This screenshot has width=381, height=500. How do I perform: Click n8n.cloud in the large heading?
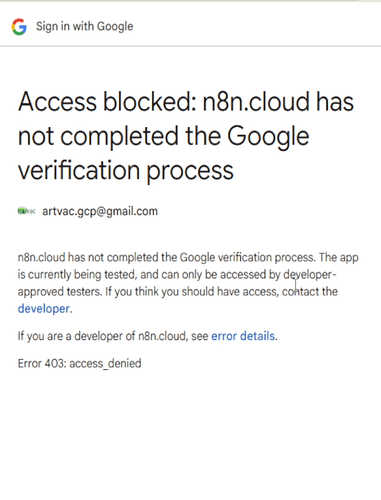[256, 101]
